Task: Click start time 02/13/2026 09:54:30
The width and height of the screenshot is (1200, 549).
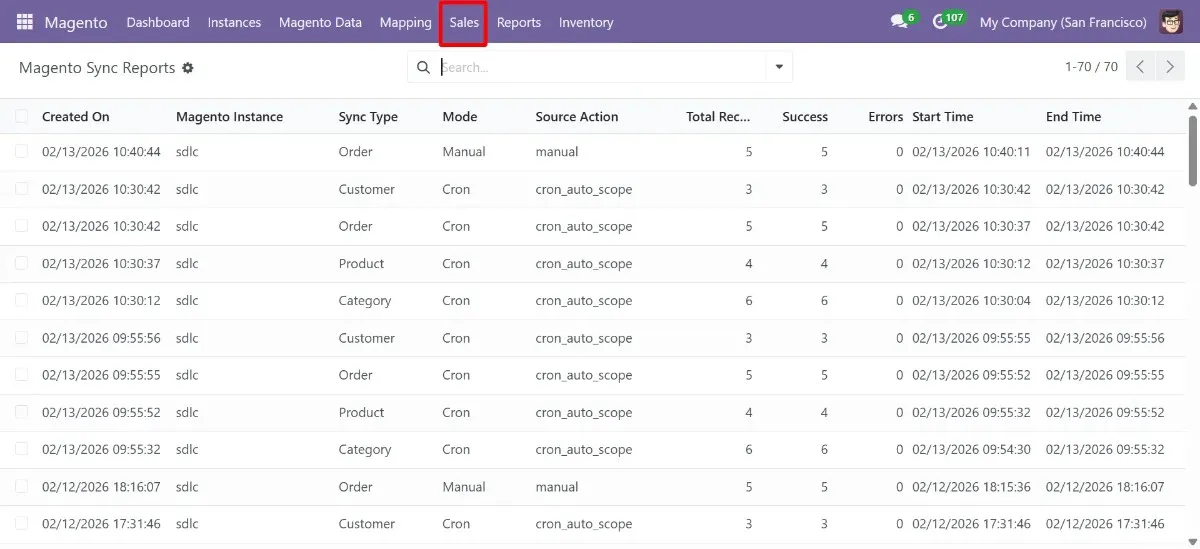Action: click(x=971, y=450)
